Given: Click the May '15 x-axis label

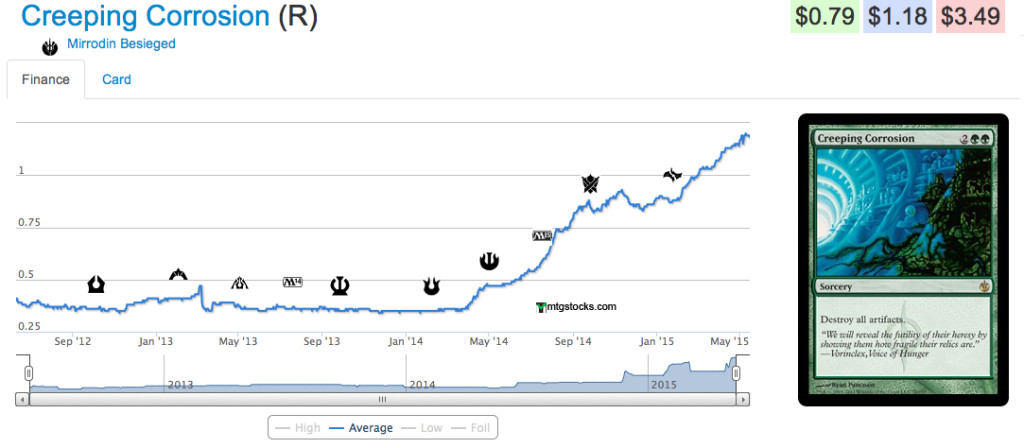Looking at the screenshot, I should [729, 341].
